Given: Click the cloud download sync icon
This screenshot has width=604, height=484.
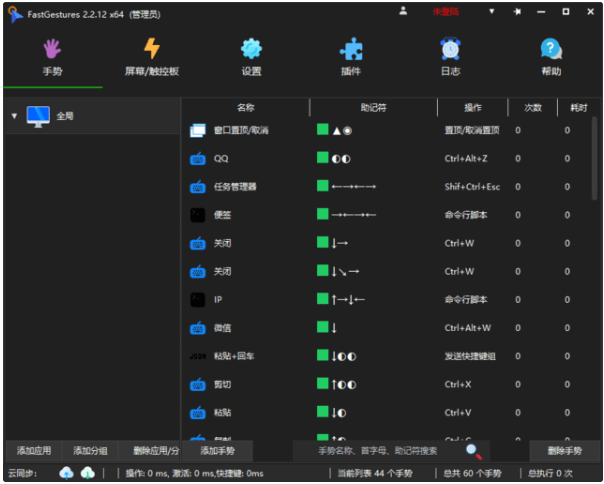Looking at the screenshot, I should pos(87,473).
